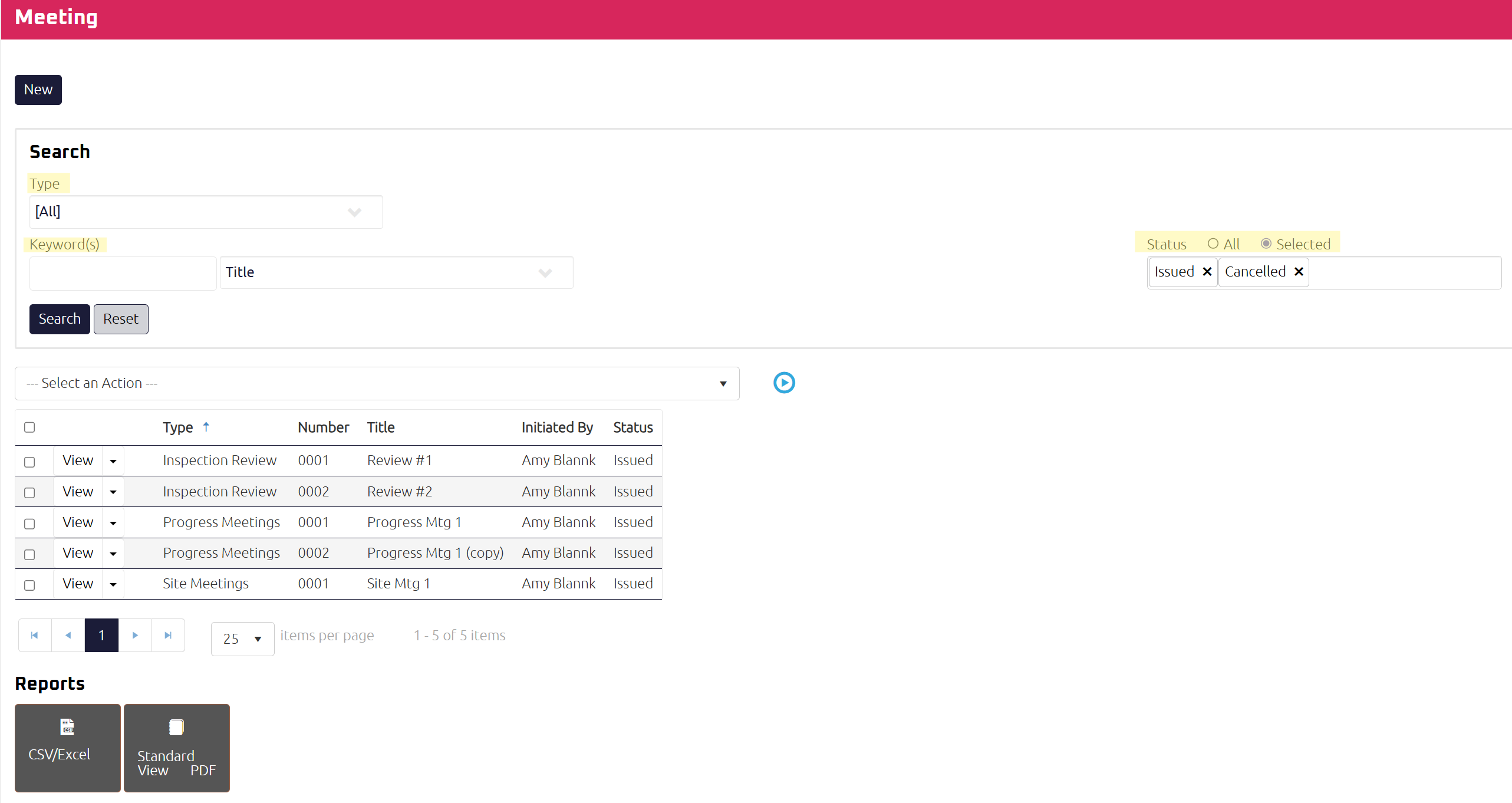Sort table by Initiated By column header

(557, 427)
